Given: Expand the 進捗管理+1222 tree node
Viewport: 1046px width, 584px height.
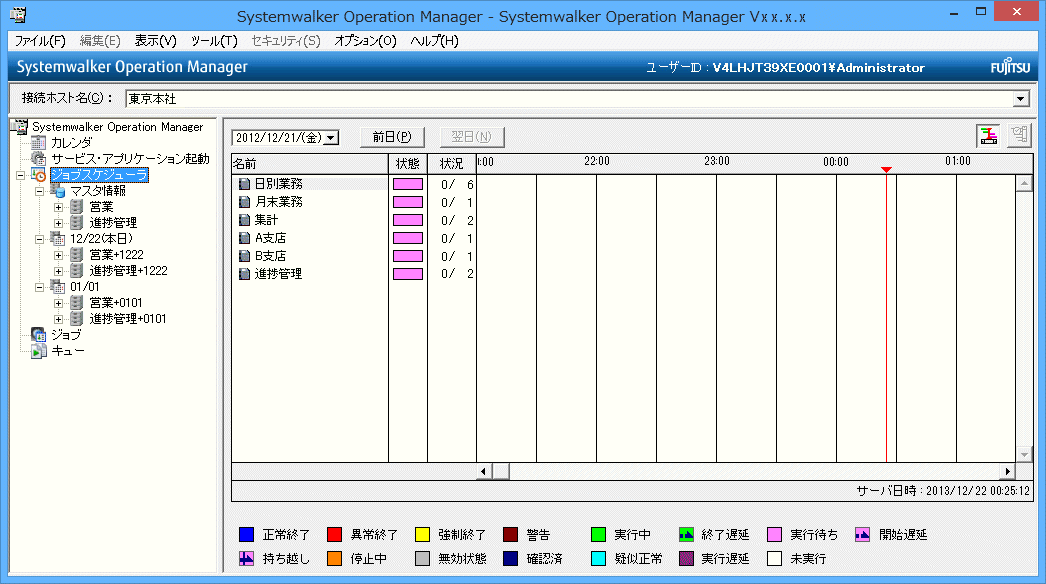Looking at the screenshot, I should [x=59, y=272].
